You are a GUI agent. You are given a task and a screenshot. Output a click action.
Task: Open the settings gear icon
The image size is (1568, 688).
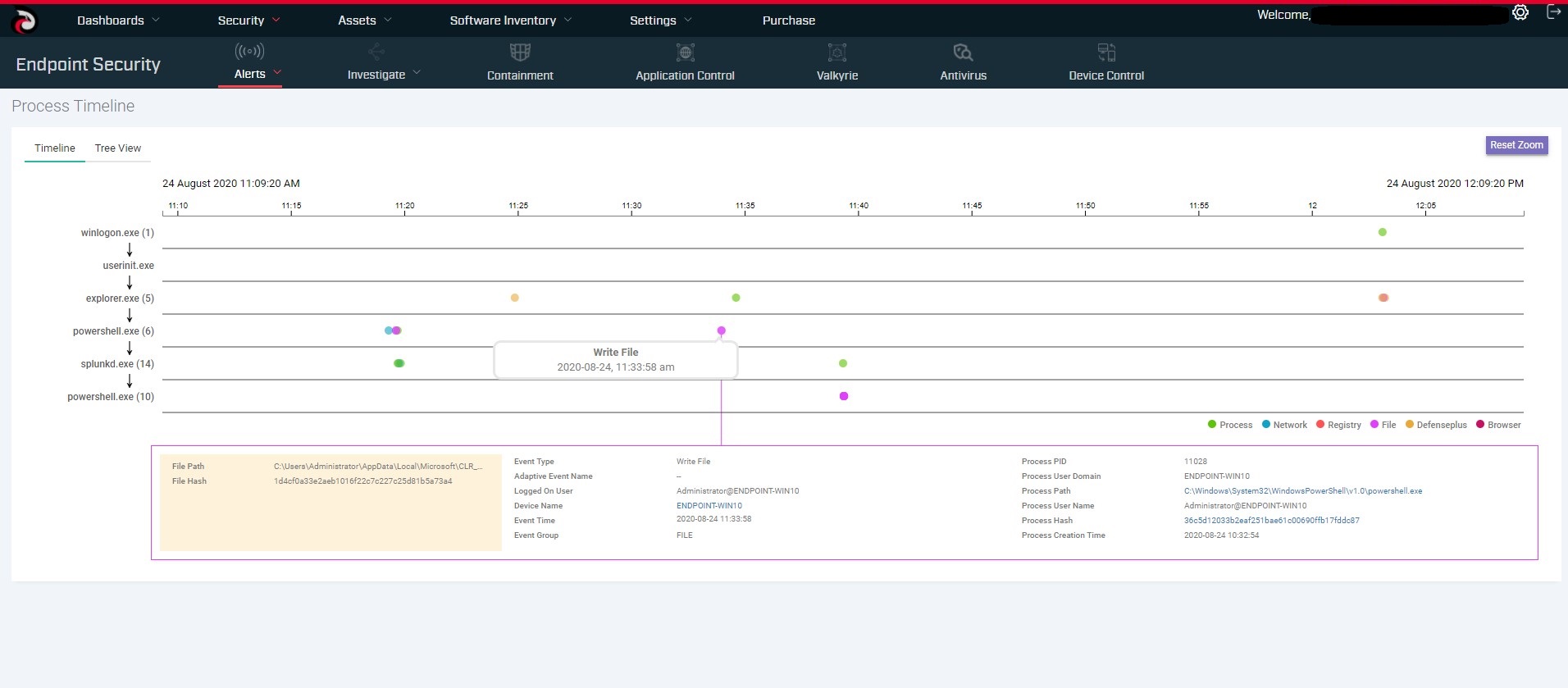pyautogui.click(x=1520, y=12)
